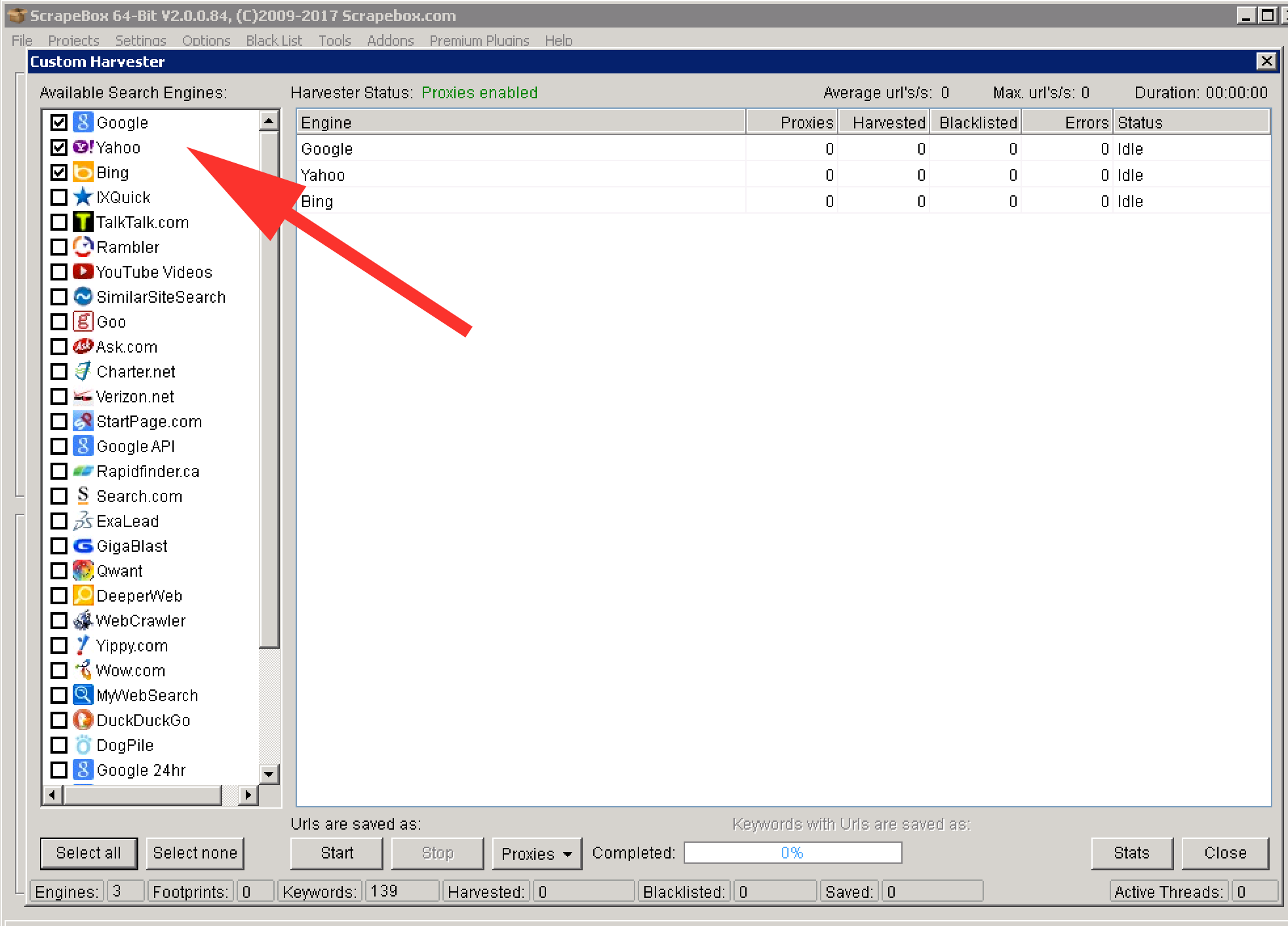
Task: Click the Verizon.net icon
Action: click(x=83, y=396)
